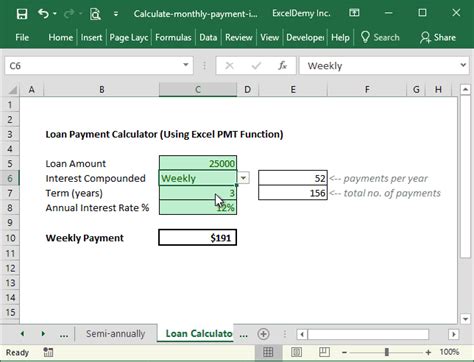Click the Insert Function fx icon

[283, 66]
